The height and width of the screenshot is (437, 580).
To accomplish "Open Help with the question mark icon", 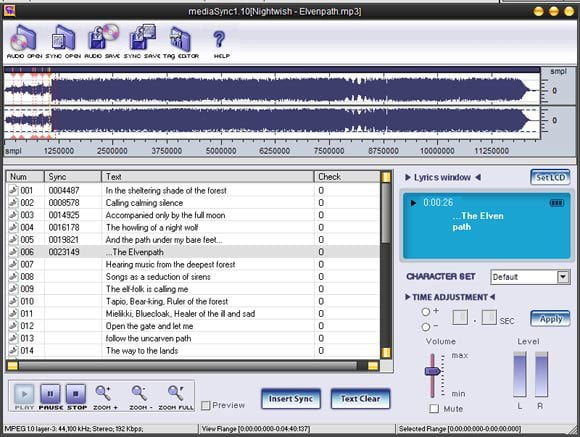I will pyautogui.click(x=221, y=44).
